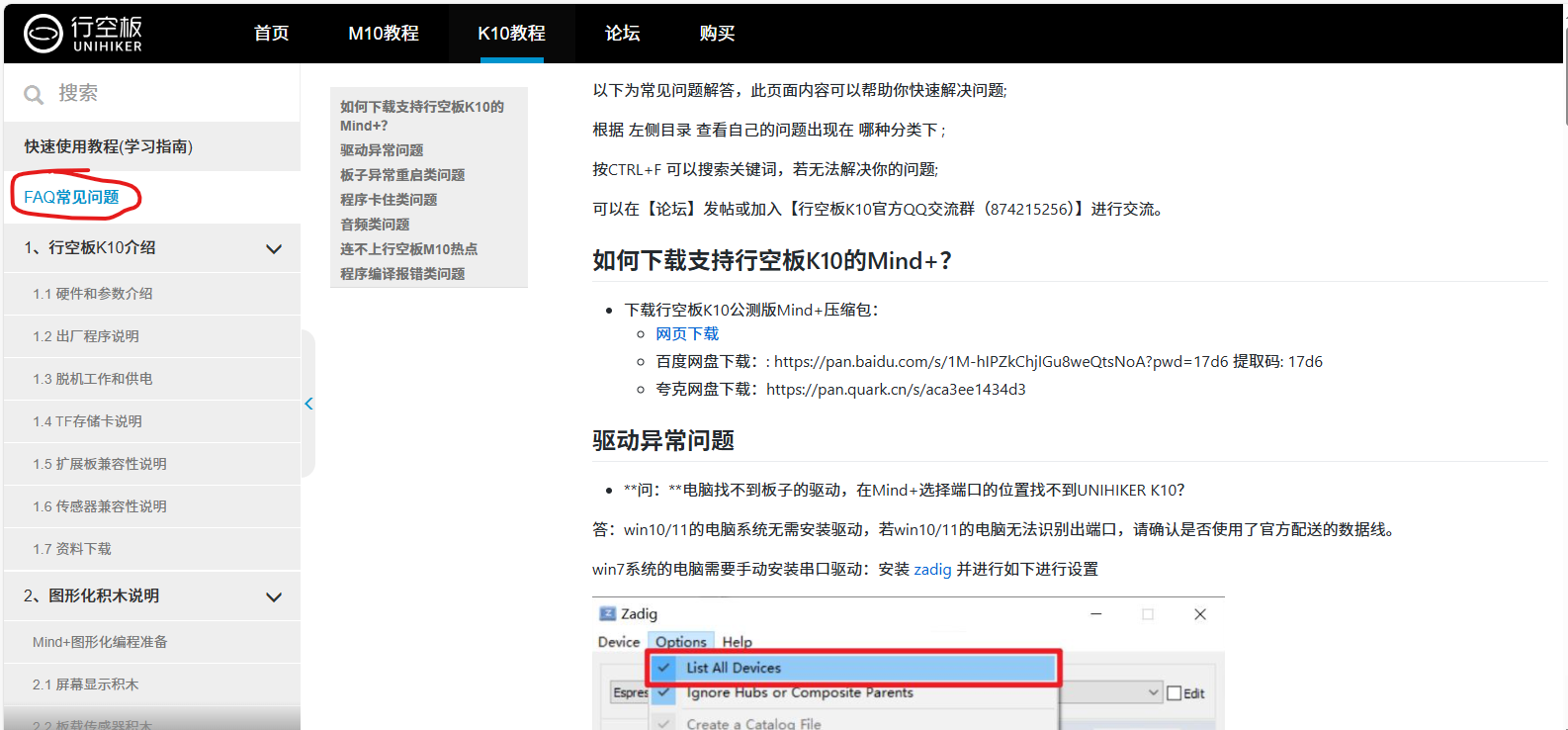This screenshot has width=1568, height=730.
Task: Collapse the 1、行空板K10介绍 section chevron
Action: tap(274, 248)
